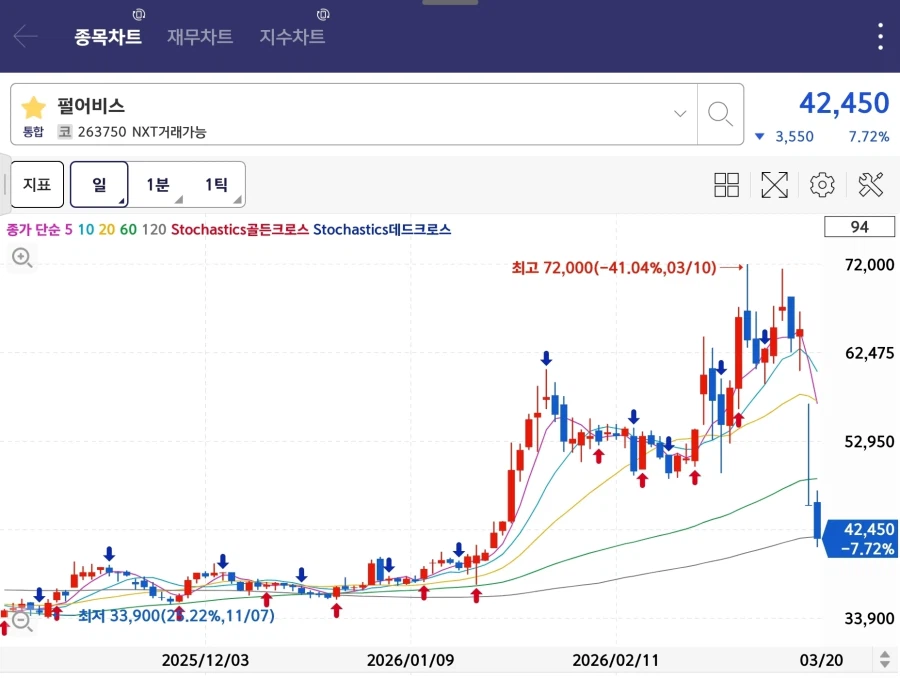Tap the back arrow icon
Screen dimensions: 900x678
click(25, 37)
